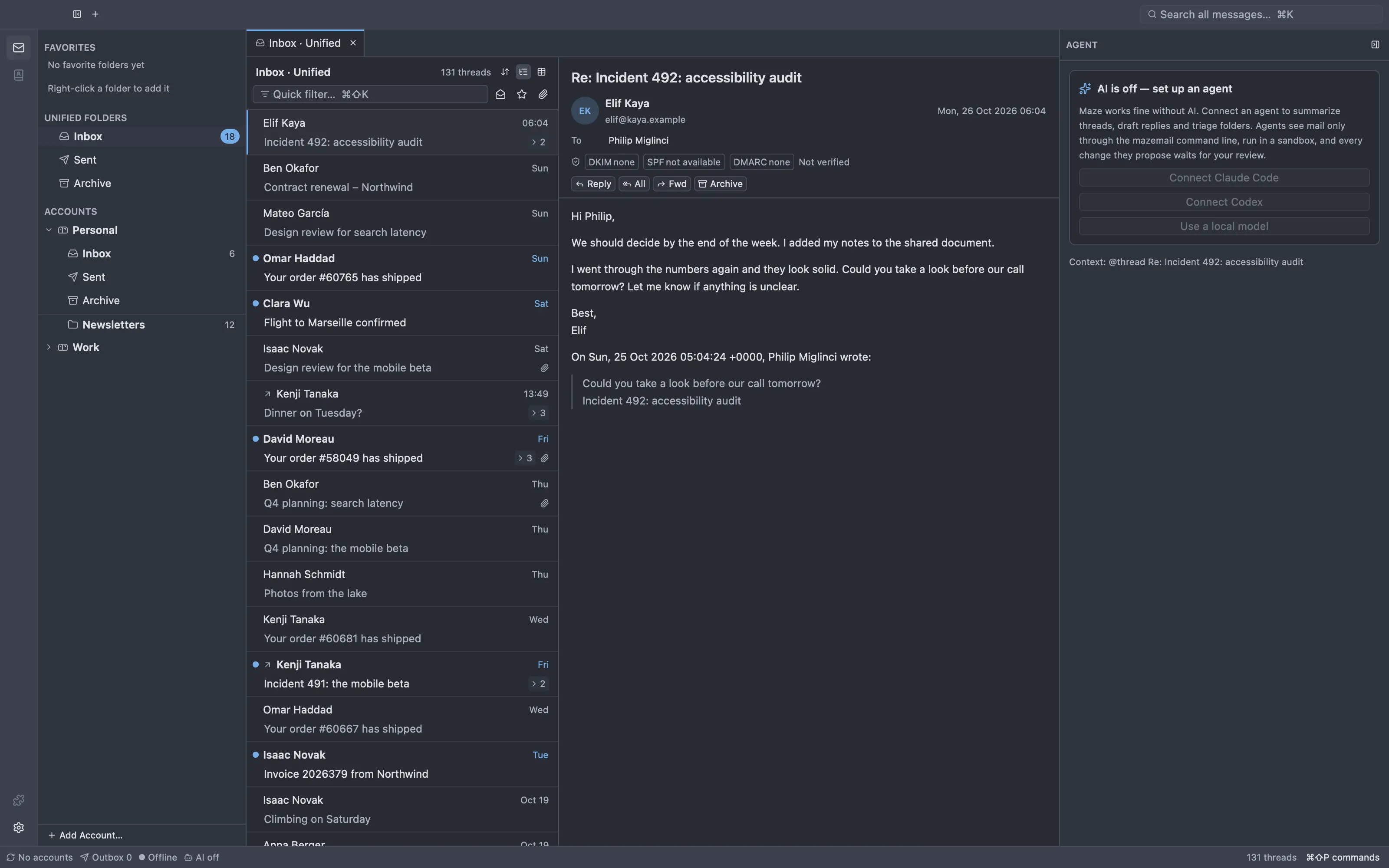Open the Mail view in activity bar
This screenshot has width=1389, height=868.
[x=18, y=48]
